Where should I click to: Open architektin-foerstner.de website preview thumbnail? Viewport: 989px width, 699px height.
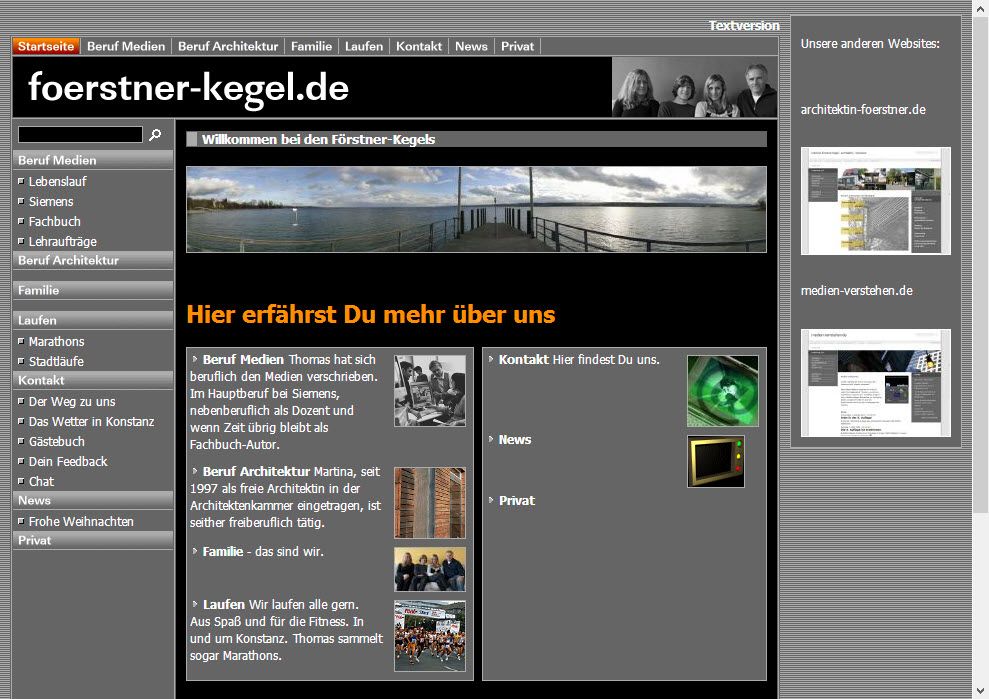click(x=875, y=201)
